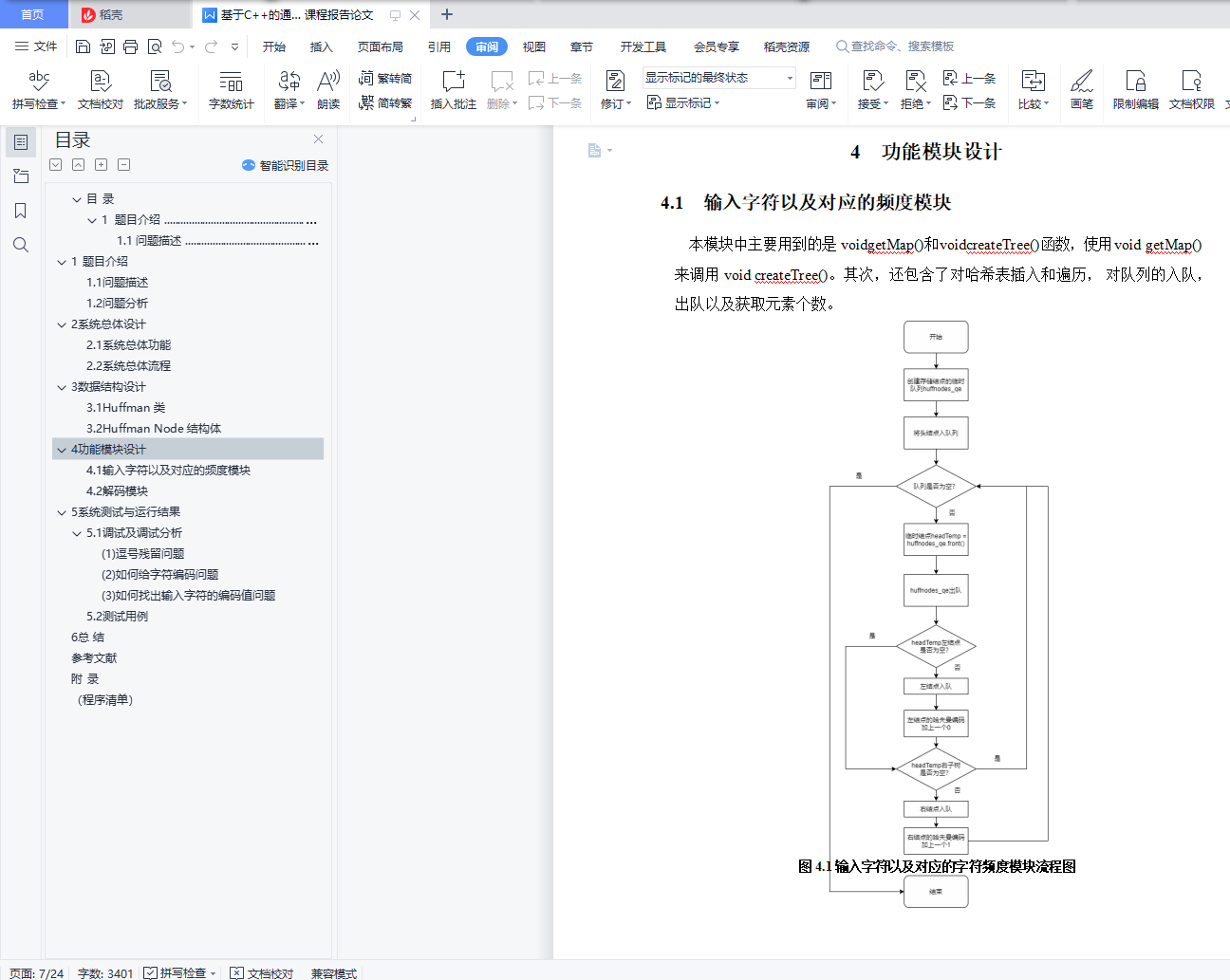Open the bookmark panel in sidebar

coord(21,211)
